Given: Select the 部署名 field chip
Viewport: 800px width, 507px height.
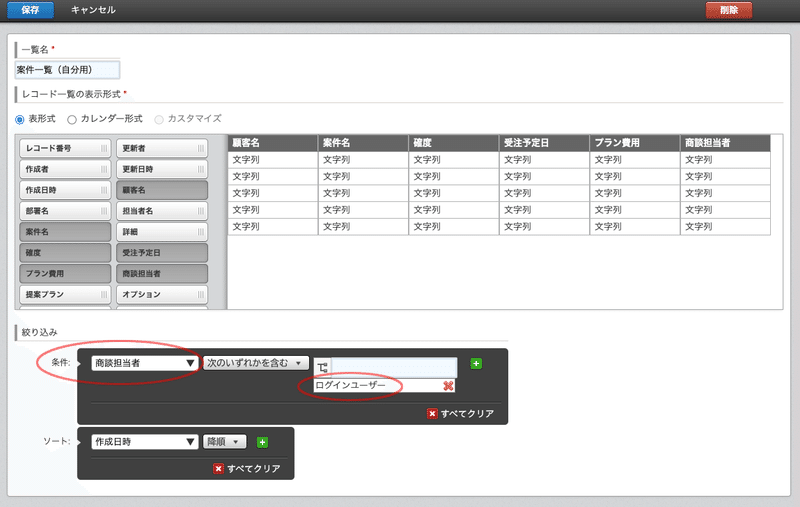Looking at the screenshot, I should click(65, 211).
